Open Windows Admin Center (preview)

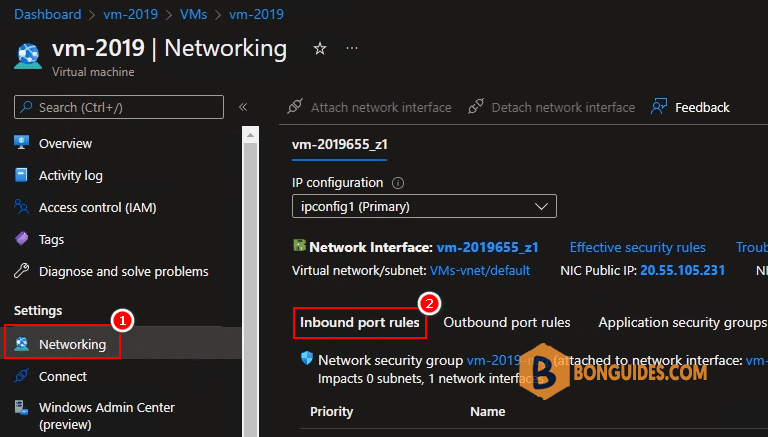coord(106,415)
